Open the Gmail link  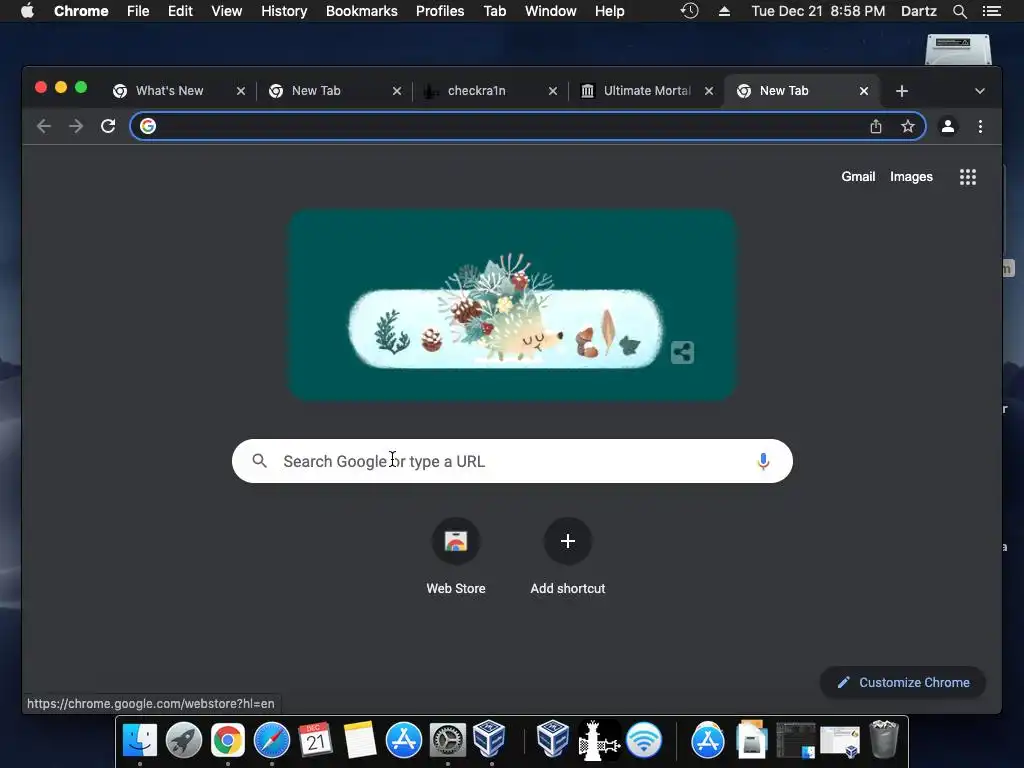pyautogui.click(x=858, y=177)
